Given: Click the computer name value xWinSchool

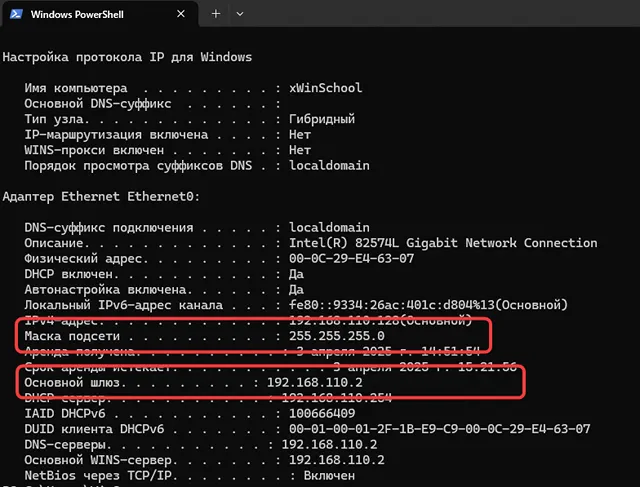Looking at the screenshot, I should click(x=325, y=88).
